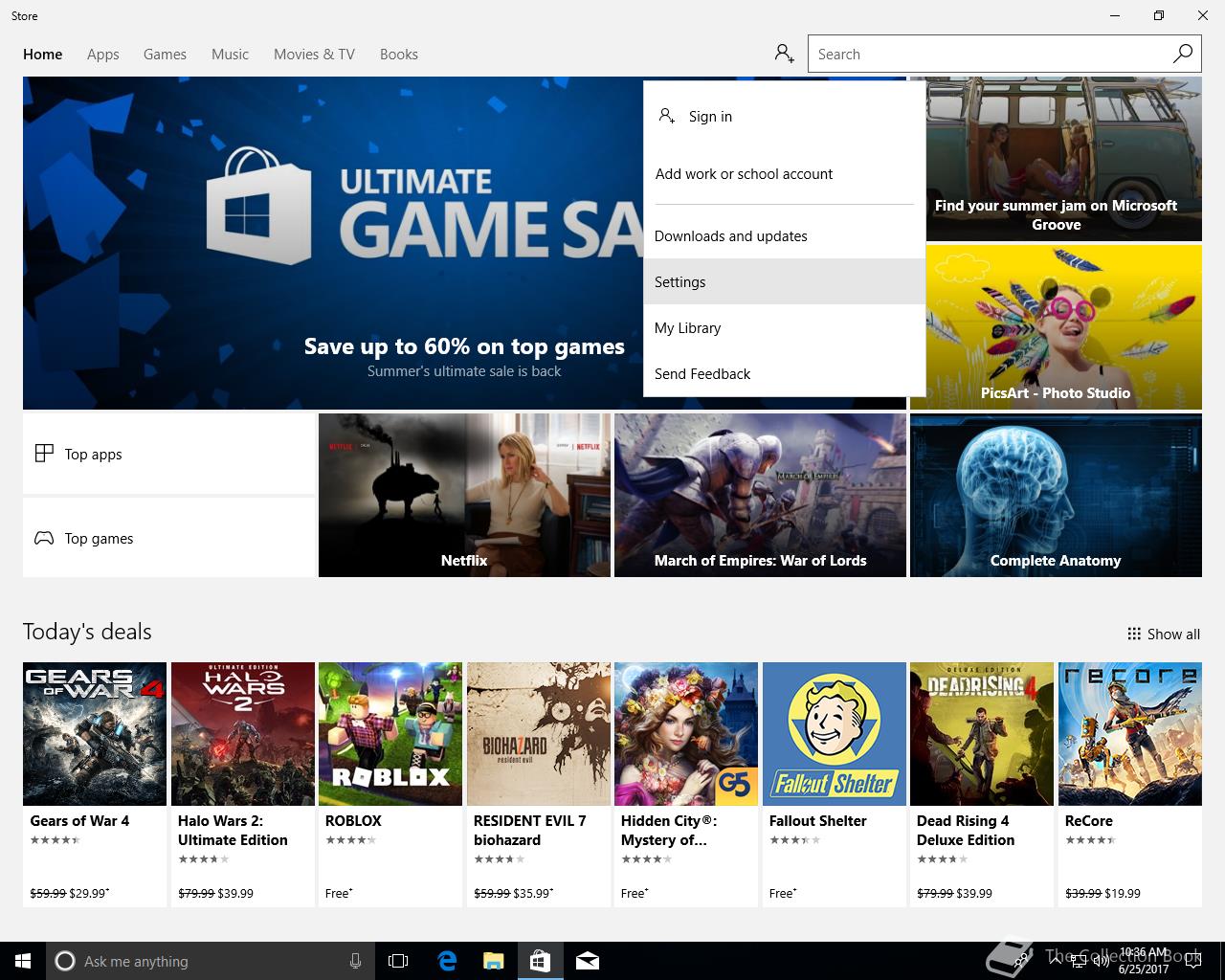The image size is (1225, 980).
Task: Select the ROBLOX game tile
Action: (390, 785)
